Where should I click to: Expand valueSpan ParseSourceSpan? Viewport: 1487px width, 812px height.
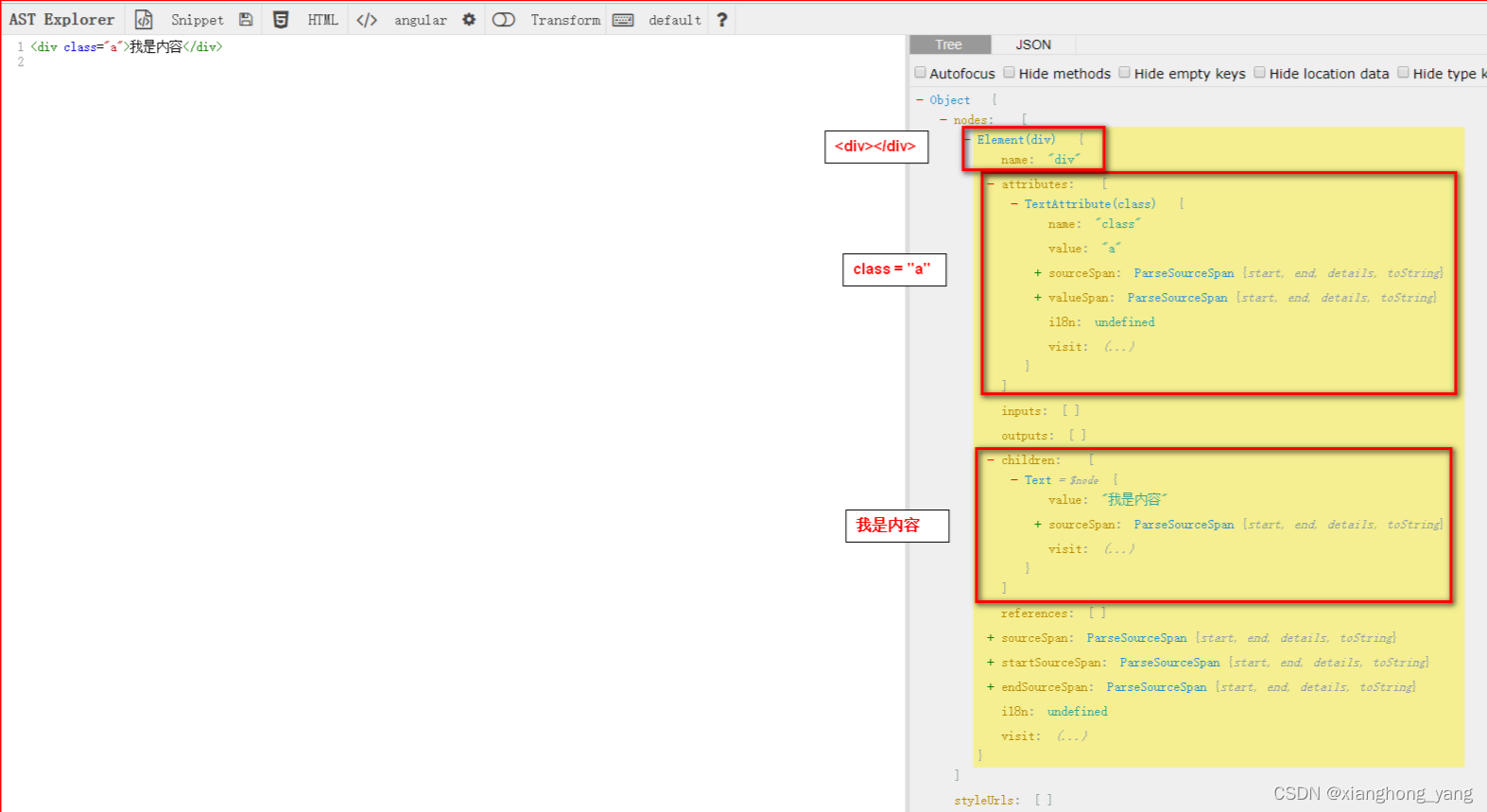pyautogui.click(x=1038, y=298)
